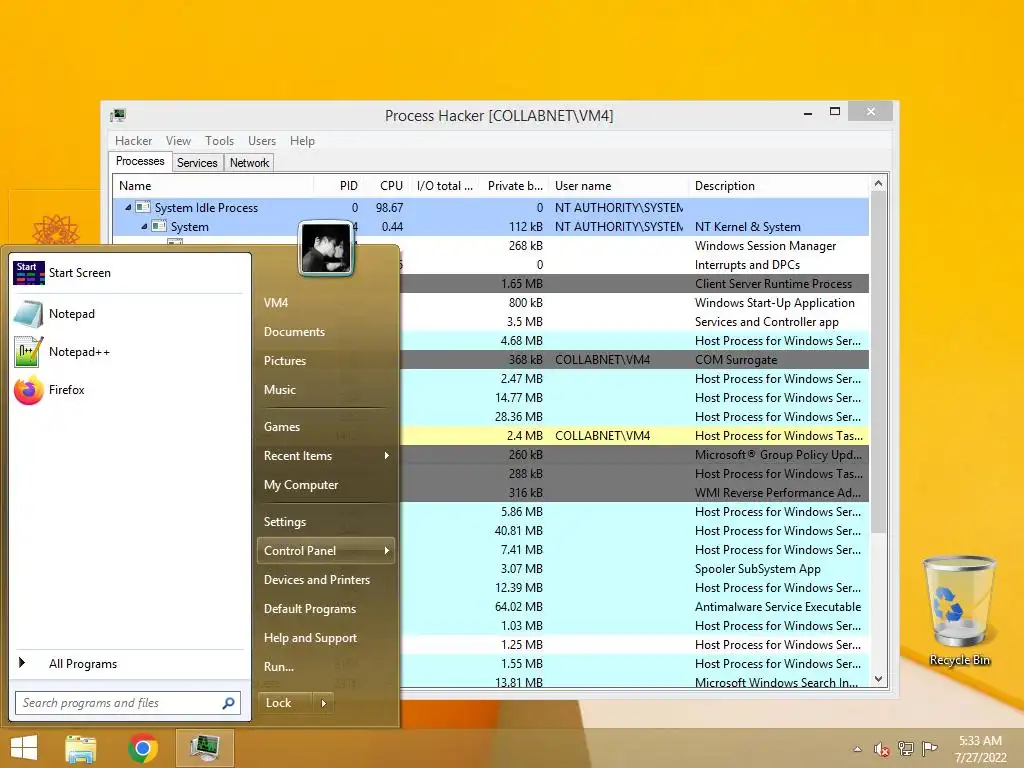Click the network tray icon
1024x768 pixels.
click(x=906, y=749)
